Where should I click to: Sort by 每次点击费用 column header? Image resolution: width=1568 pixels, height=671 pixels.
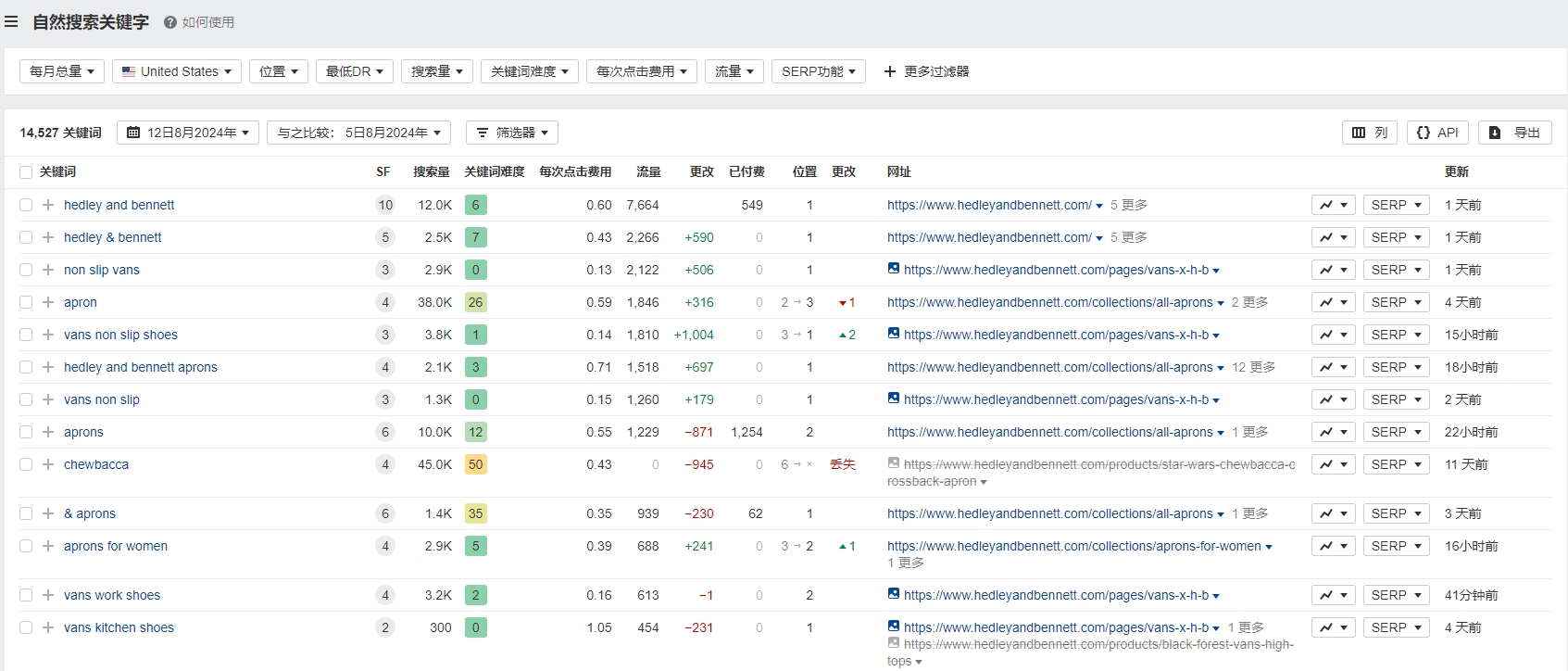575,171
